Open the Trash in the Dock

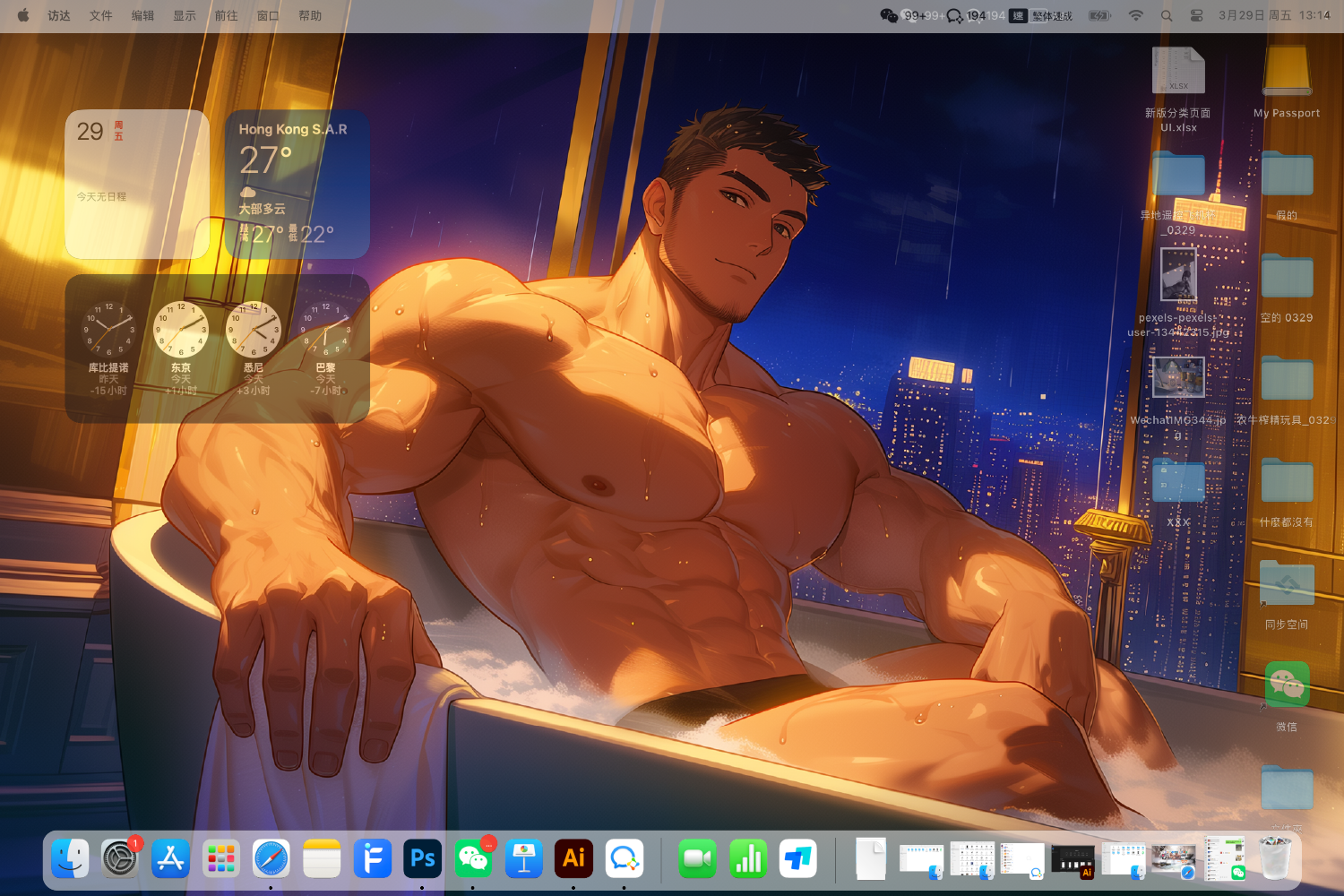1275,858
